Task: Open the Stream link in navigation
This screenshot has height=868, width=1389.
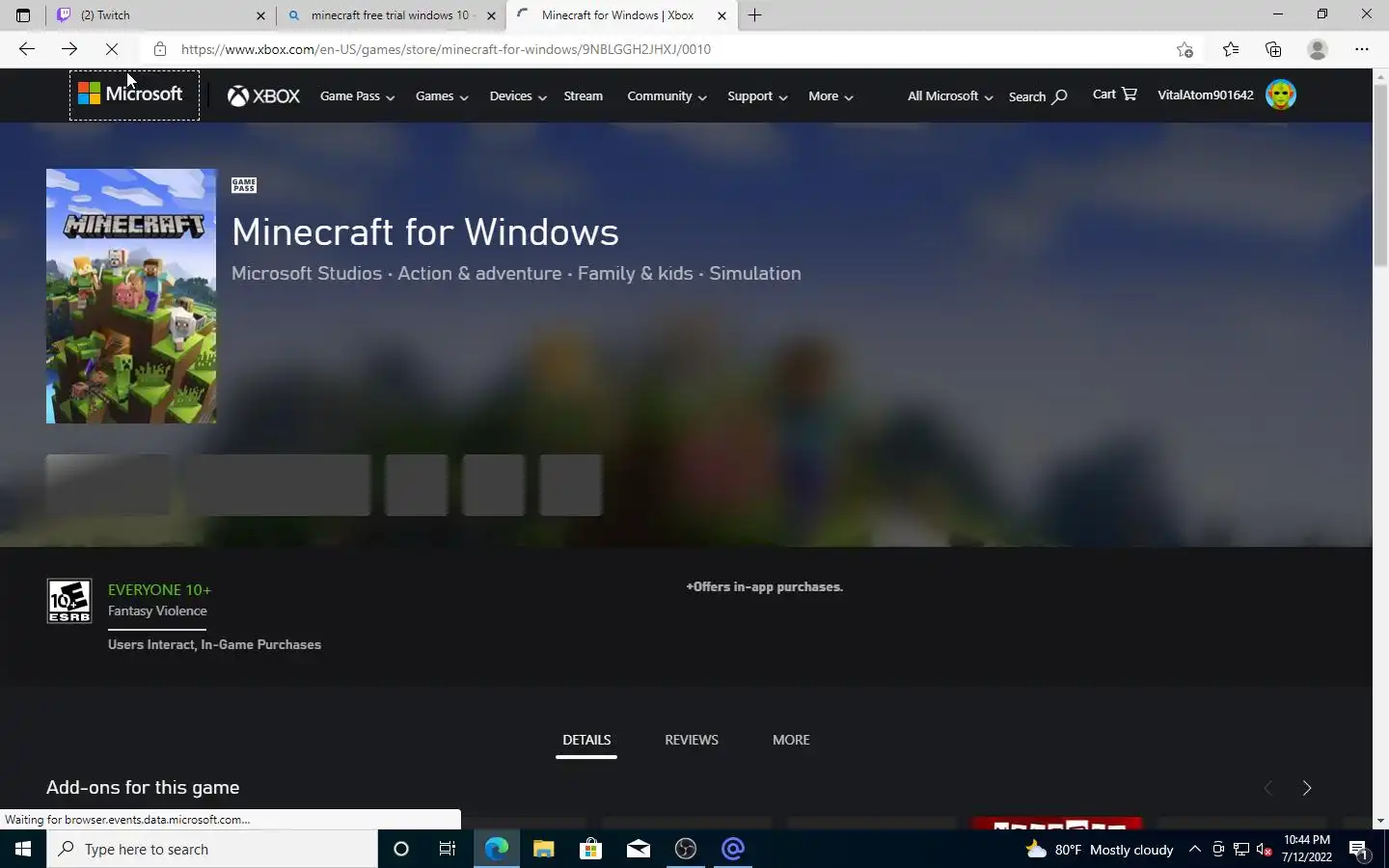Action: click(x=583, y=95)
